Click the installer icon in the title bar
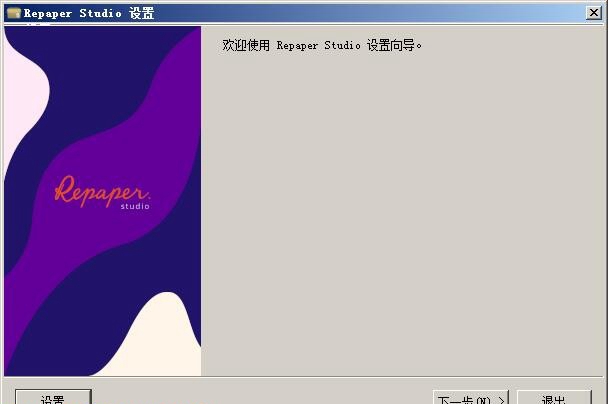The image size is (608, 404). click(x=14, y=13)
